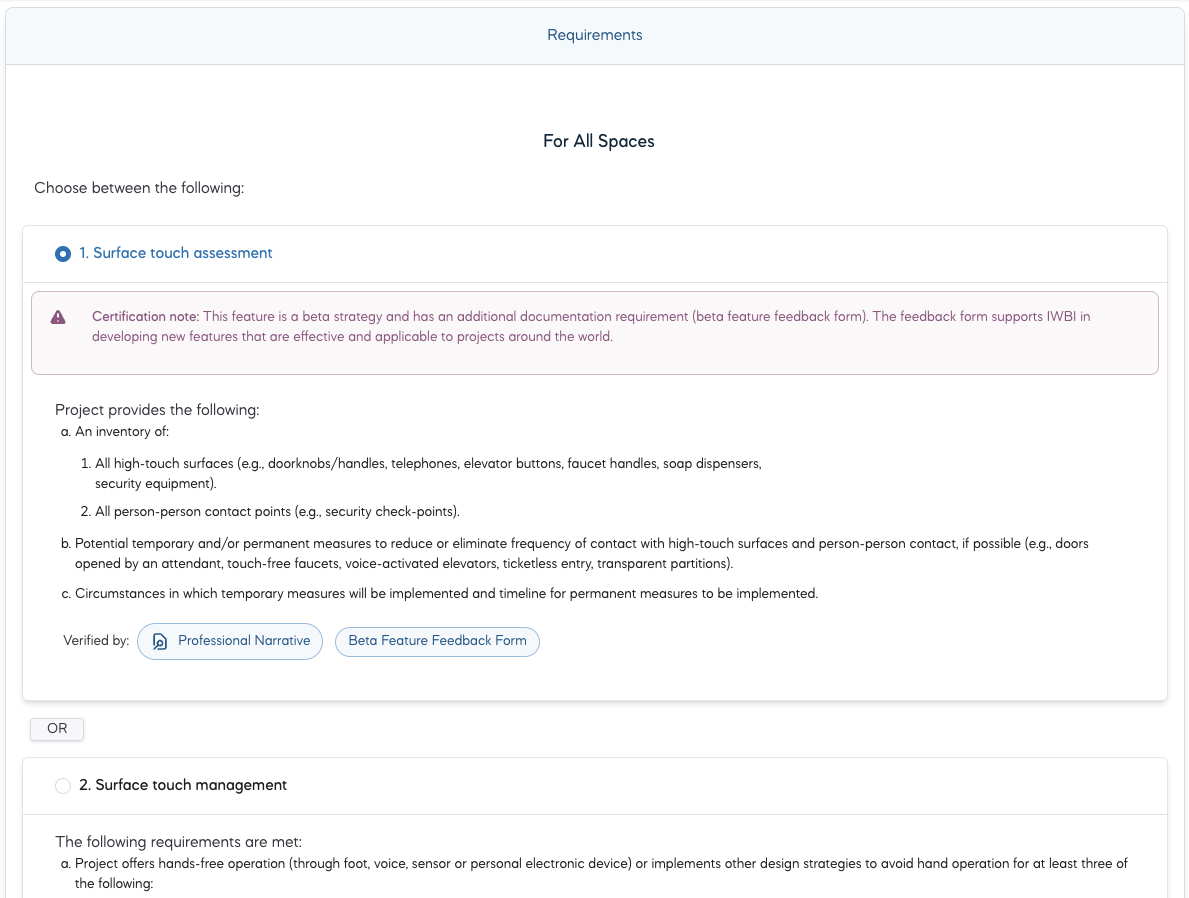Screen dimensions: 1189x898
Task: Expand the '2. Surface touch management' title
Action: click(183, 785)
